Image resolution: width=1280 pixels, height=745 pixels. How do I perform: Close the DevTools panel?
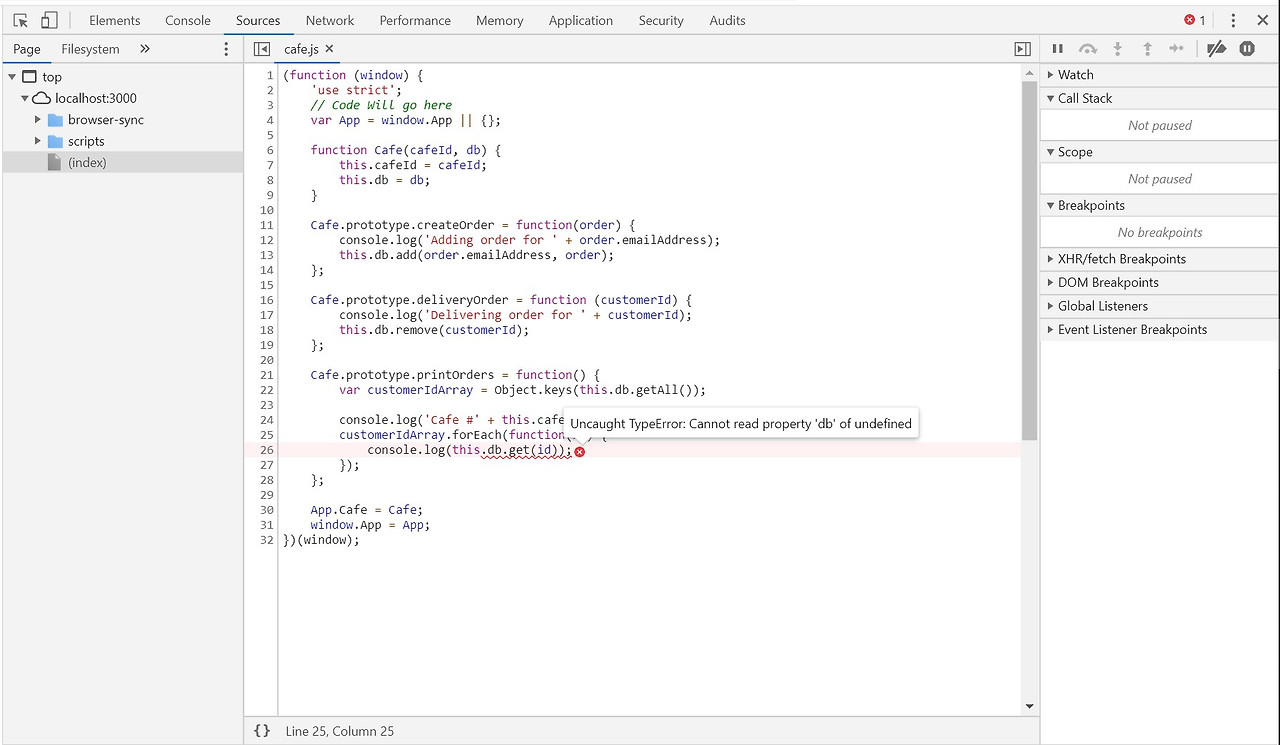click(x=1262, y=20)
